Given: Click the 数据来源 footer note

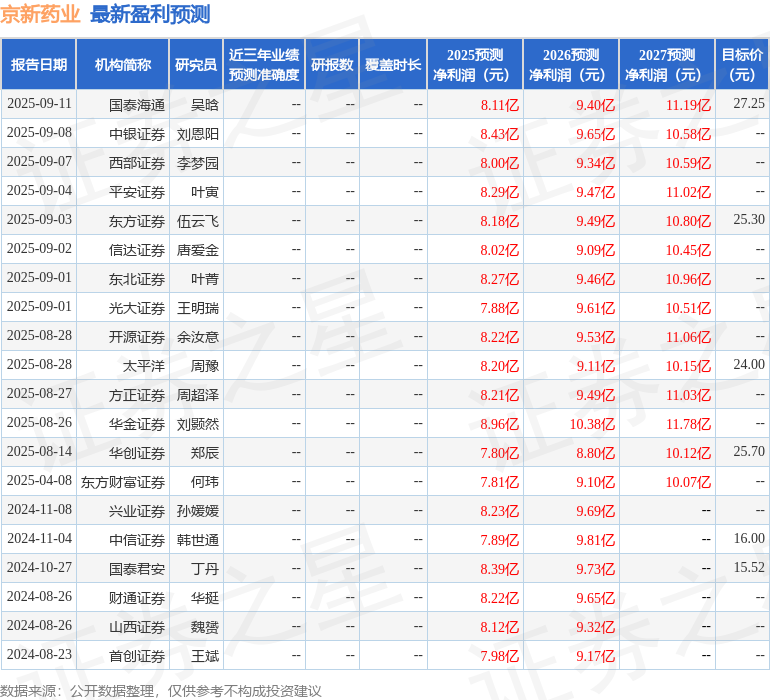Looking at the screenshot, I should click(x=161, y=691).
